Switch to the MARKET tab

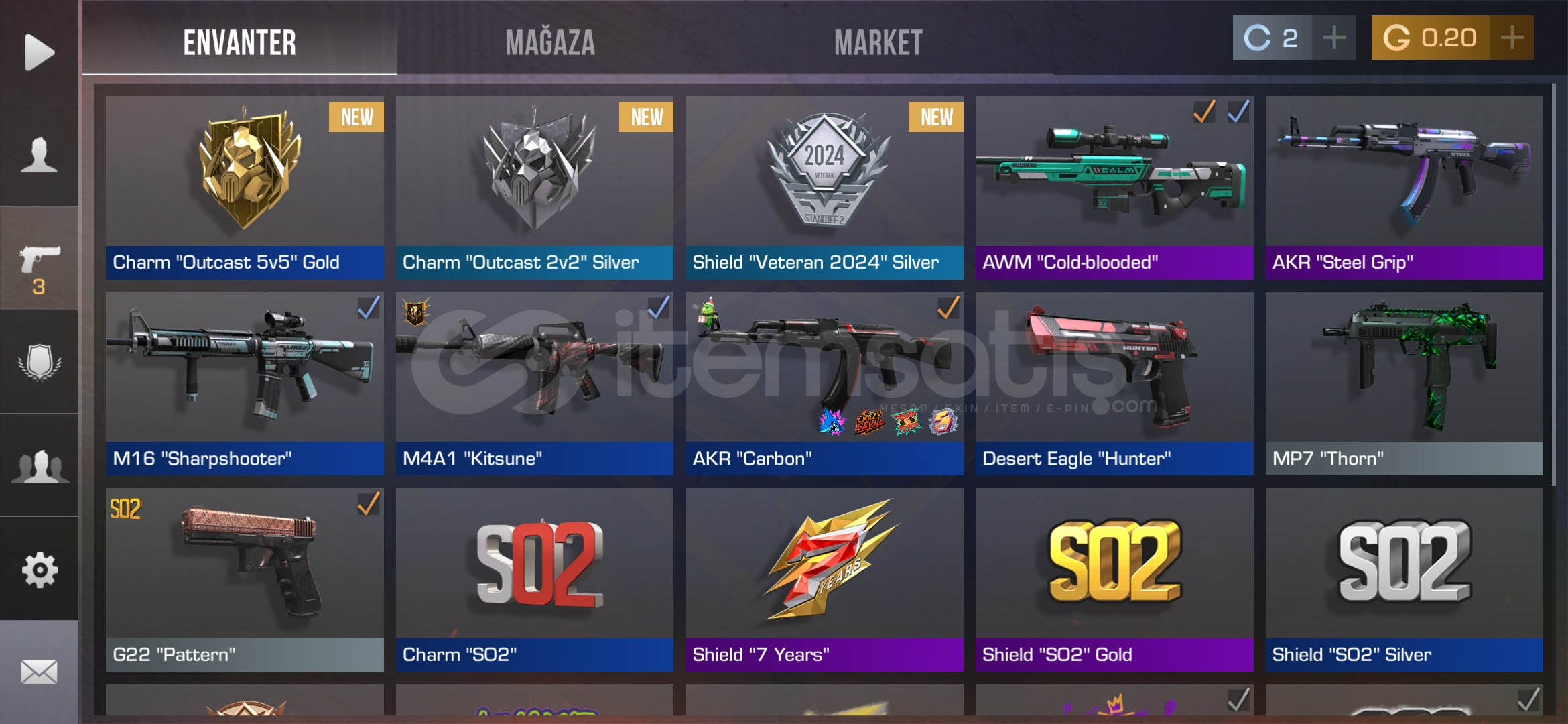coord(878,43)
